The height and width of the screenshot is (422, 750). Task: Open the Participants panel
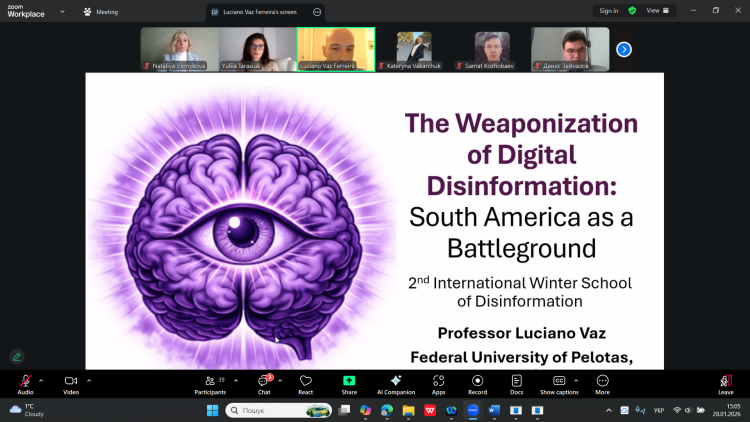click(x=208, y=382)
